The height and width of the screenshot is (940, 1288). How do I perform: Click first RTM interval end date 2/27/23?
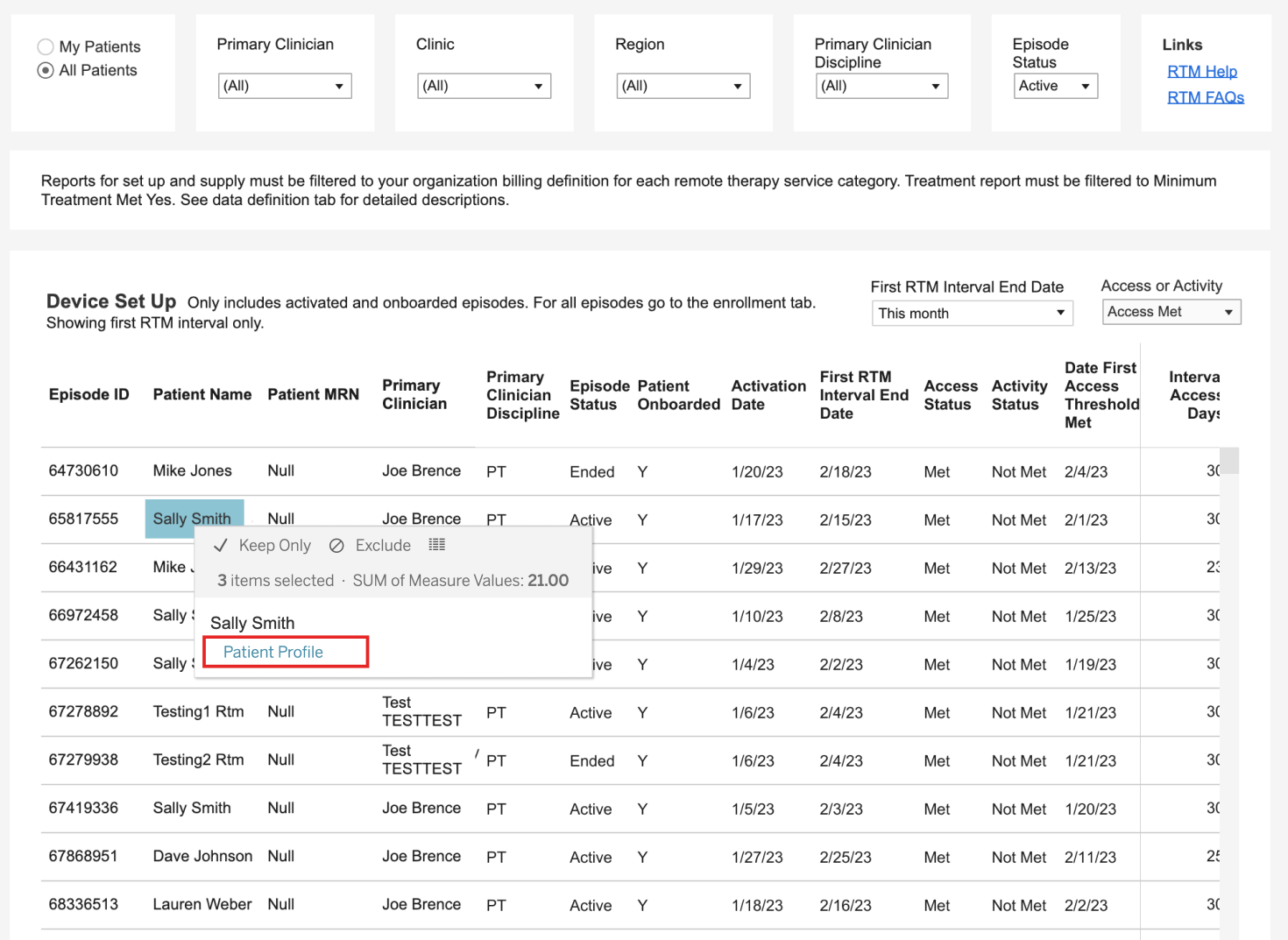pos(846,569)
